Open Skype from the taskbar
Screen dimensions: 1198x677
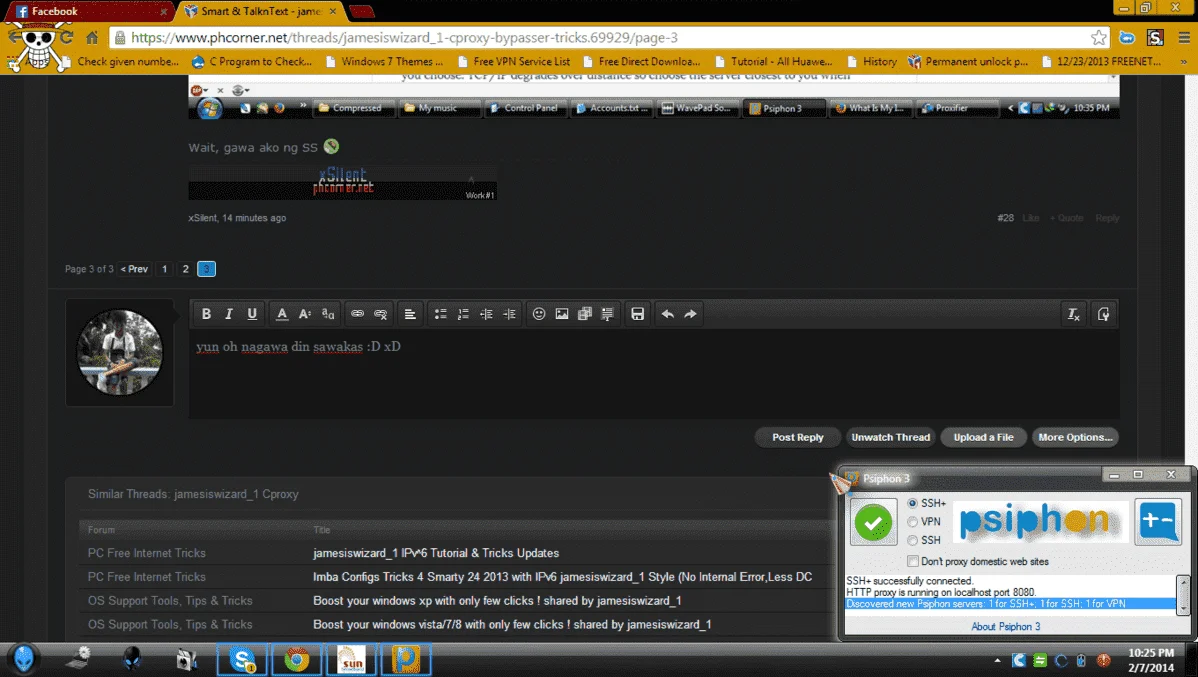pyautogui.click(x=242, y=659)
